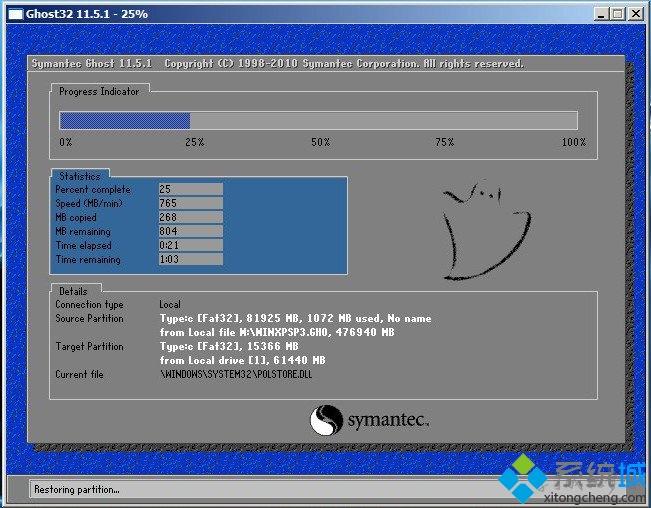Click the Time remaining value 1:03
651x508 pixels.
point(191,259)
